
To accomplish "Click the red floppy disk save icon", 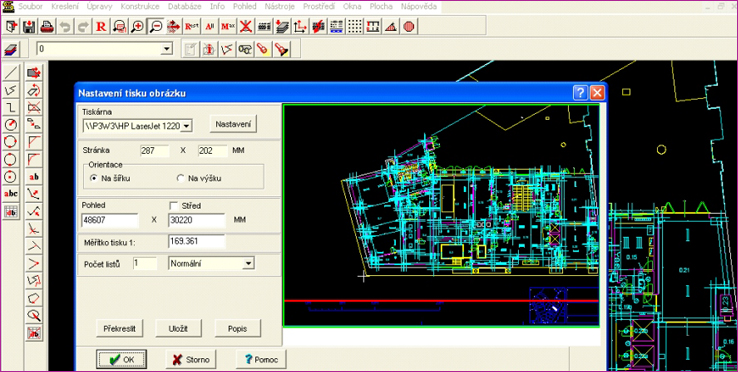I will tap(28, 26).
